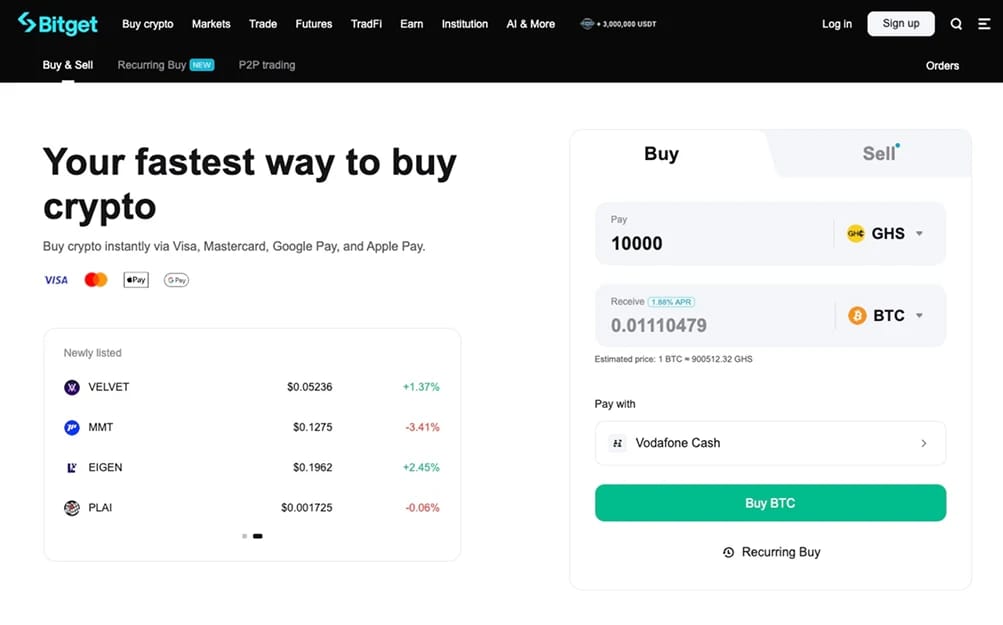Open the Institution menu
This screenshot has height=625, width=1003.
click(x=465, y=24)
